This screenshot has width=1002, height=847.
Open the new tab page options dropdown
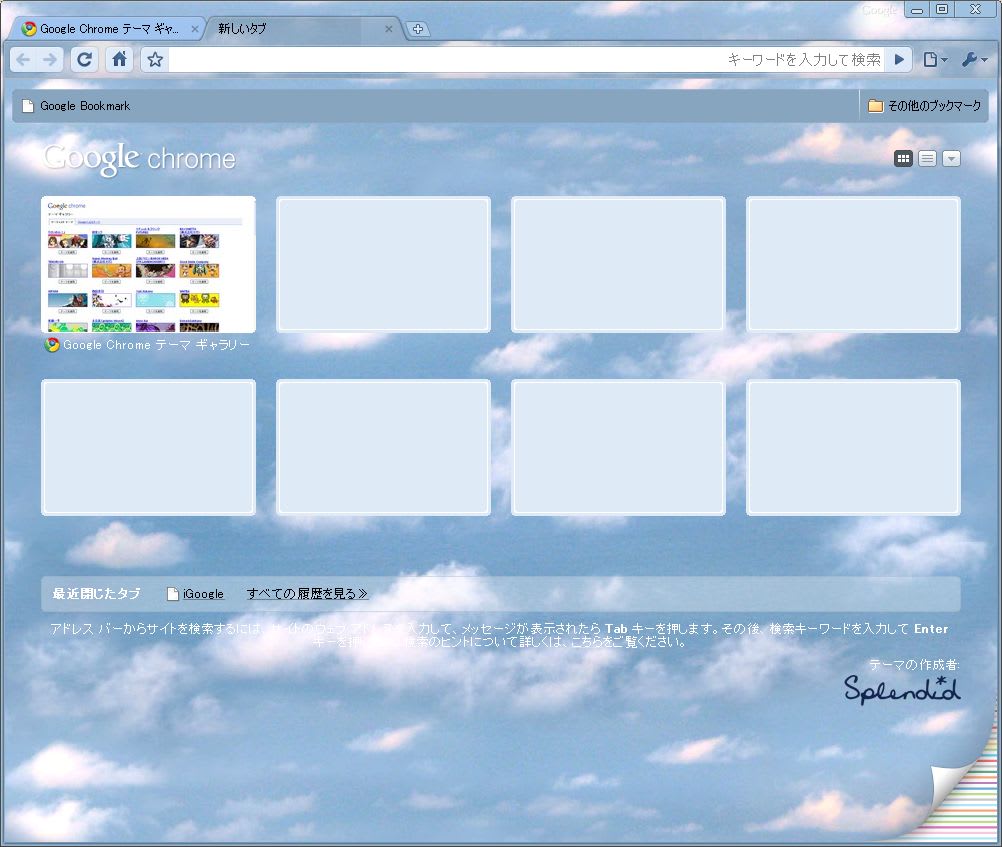click(x=951, y=158)
